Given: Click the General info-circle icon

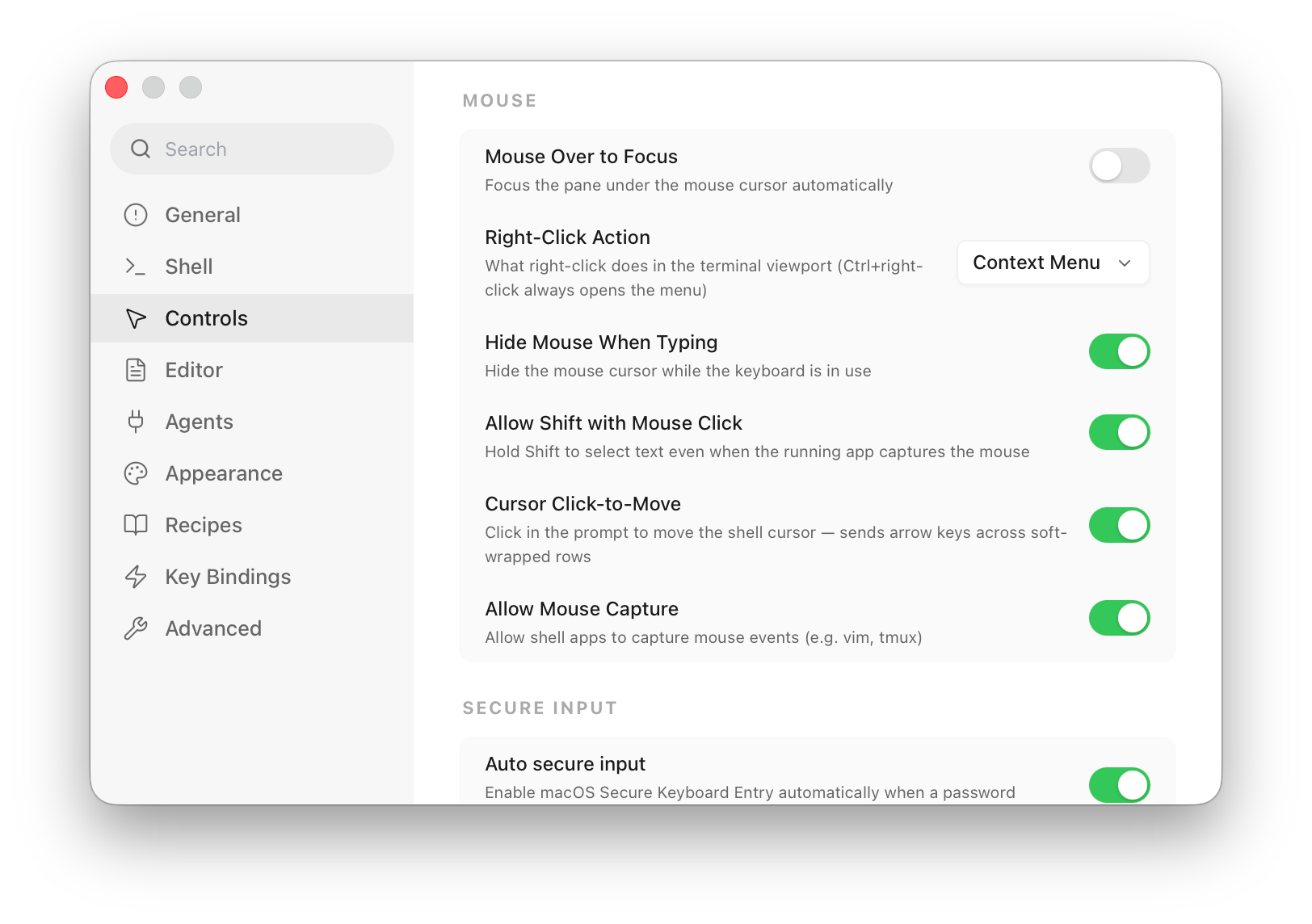Looking at the screenshot, I should point(136,215).
